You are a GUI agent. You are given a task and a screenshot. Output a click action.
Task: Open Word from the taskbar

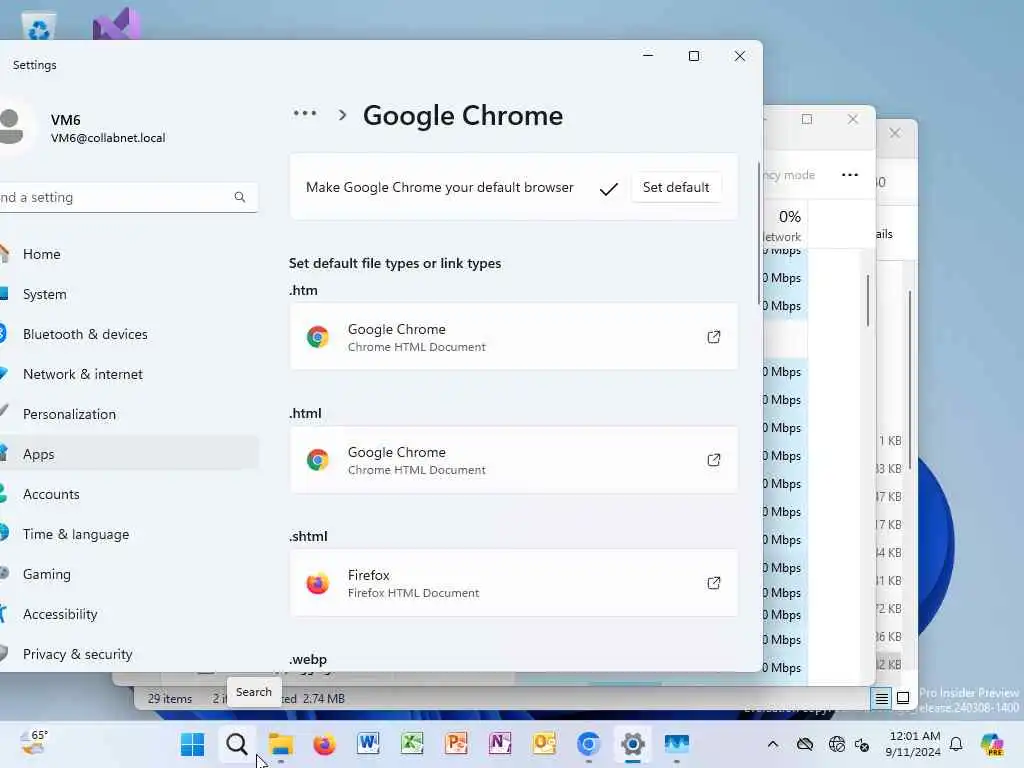(x=368, y=744)
